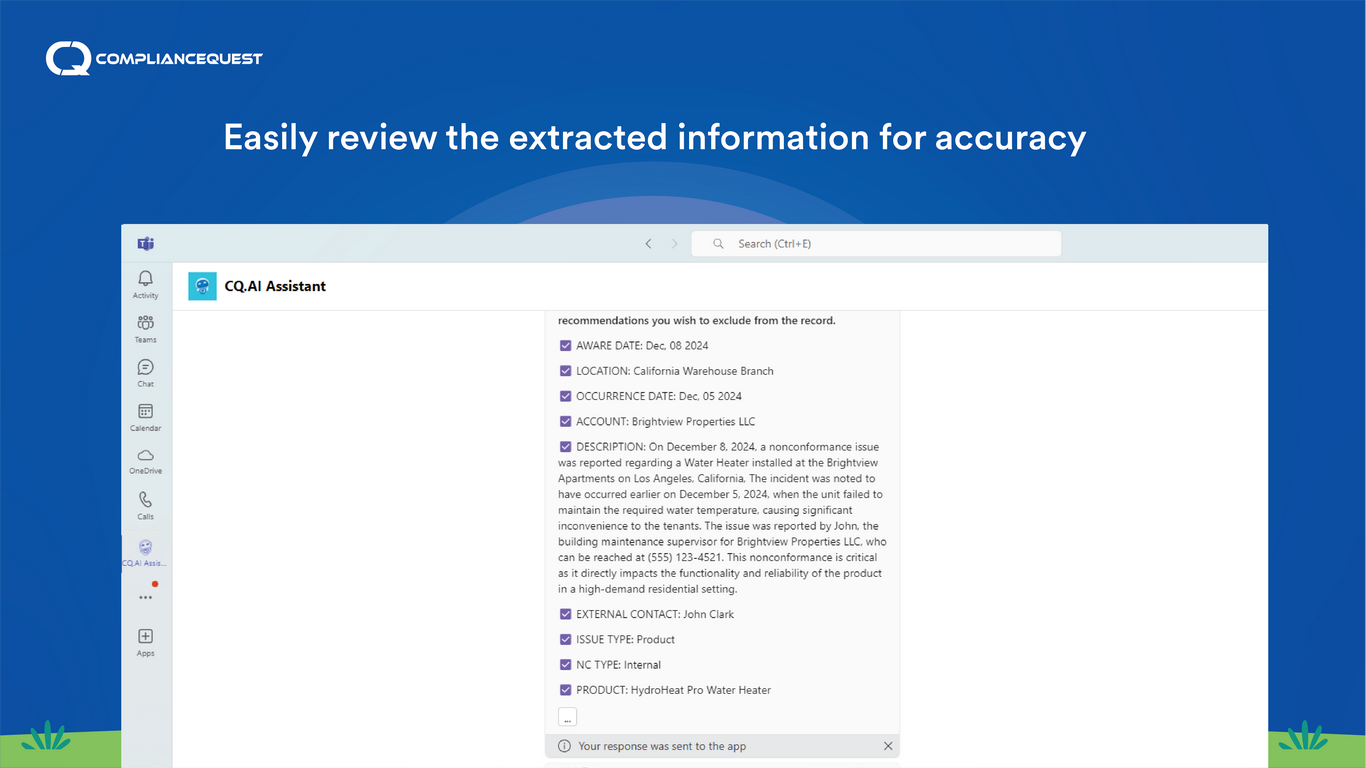This screenshot has height=768, width=1366.
Task: Uncheck the NC TYPE checkbox
Action: [566, 665]
